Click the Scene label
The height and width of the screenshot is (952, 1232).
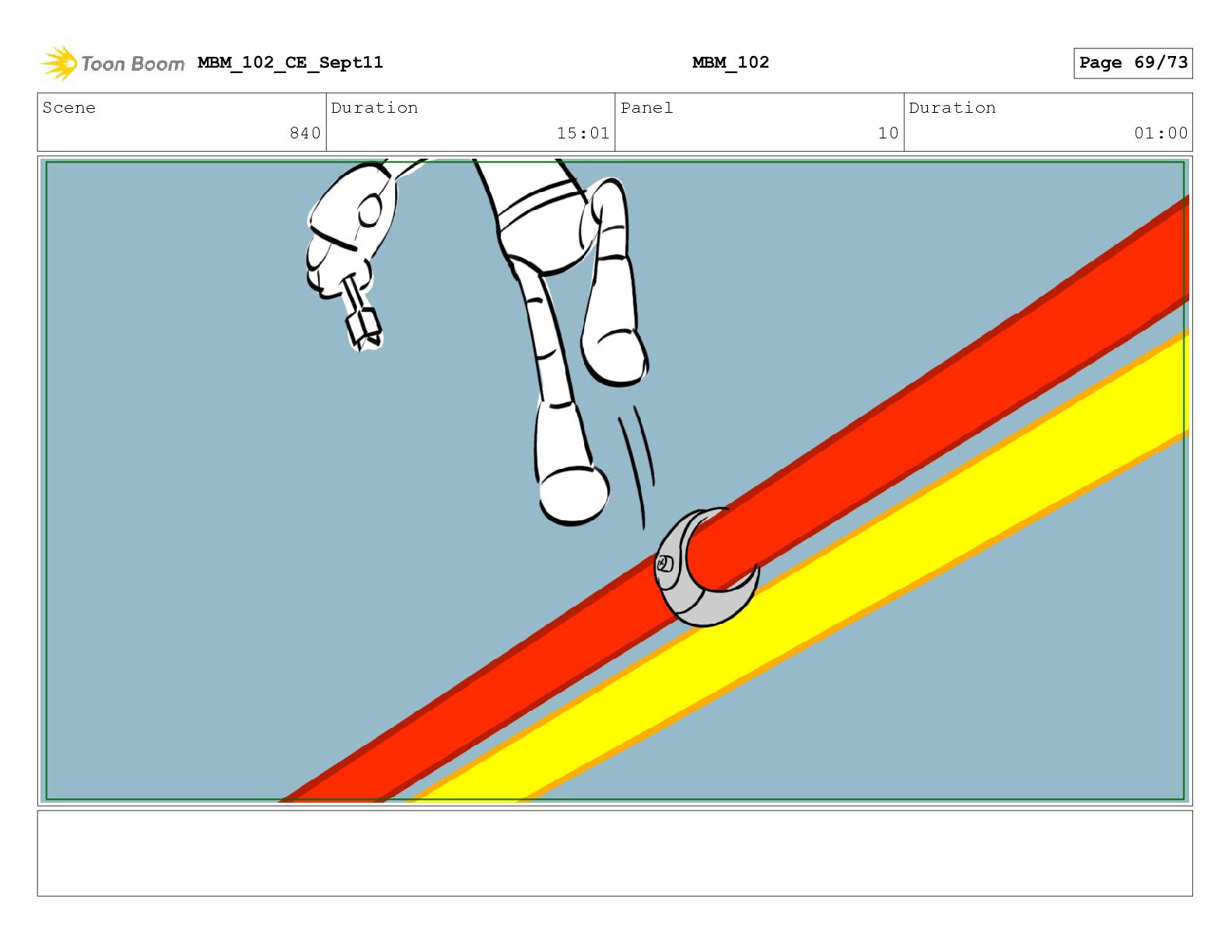pos(69,107)
